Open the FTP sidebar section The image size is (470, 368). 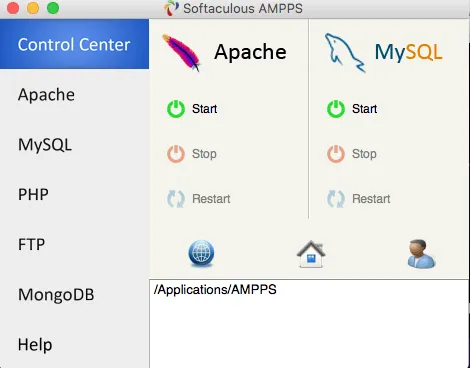pyautogui.click(x=74, y=244)
